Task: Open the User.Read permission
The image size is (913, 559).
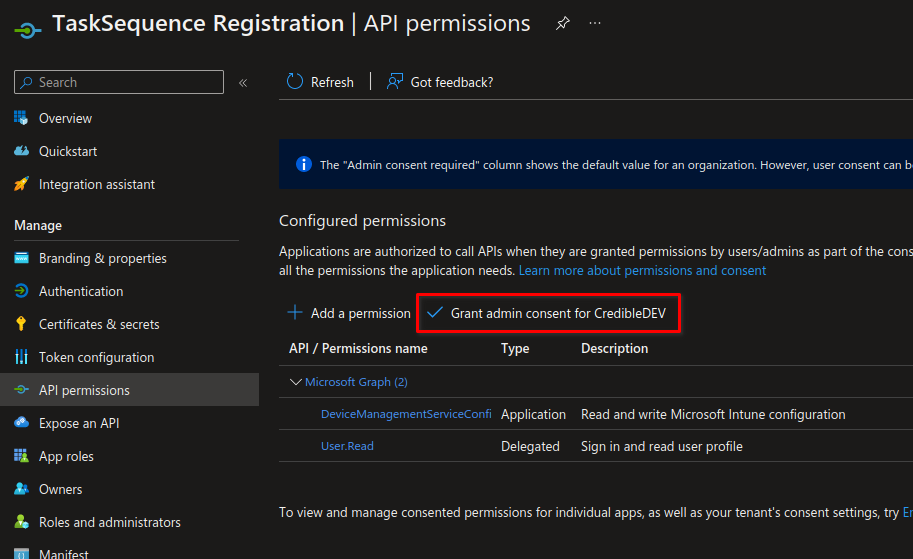Action: (347, 446)
